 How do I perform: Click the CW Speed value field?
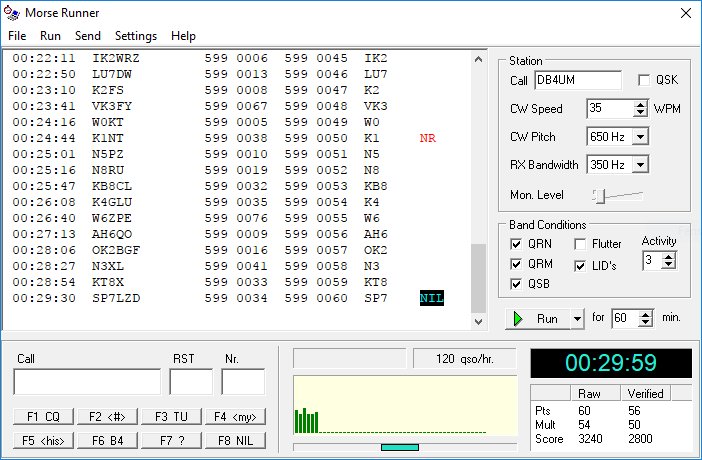pos(611,109)
